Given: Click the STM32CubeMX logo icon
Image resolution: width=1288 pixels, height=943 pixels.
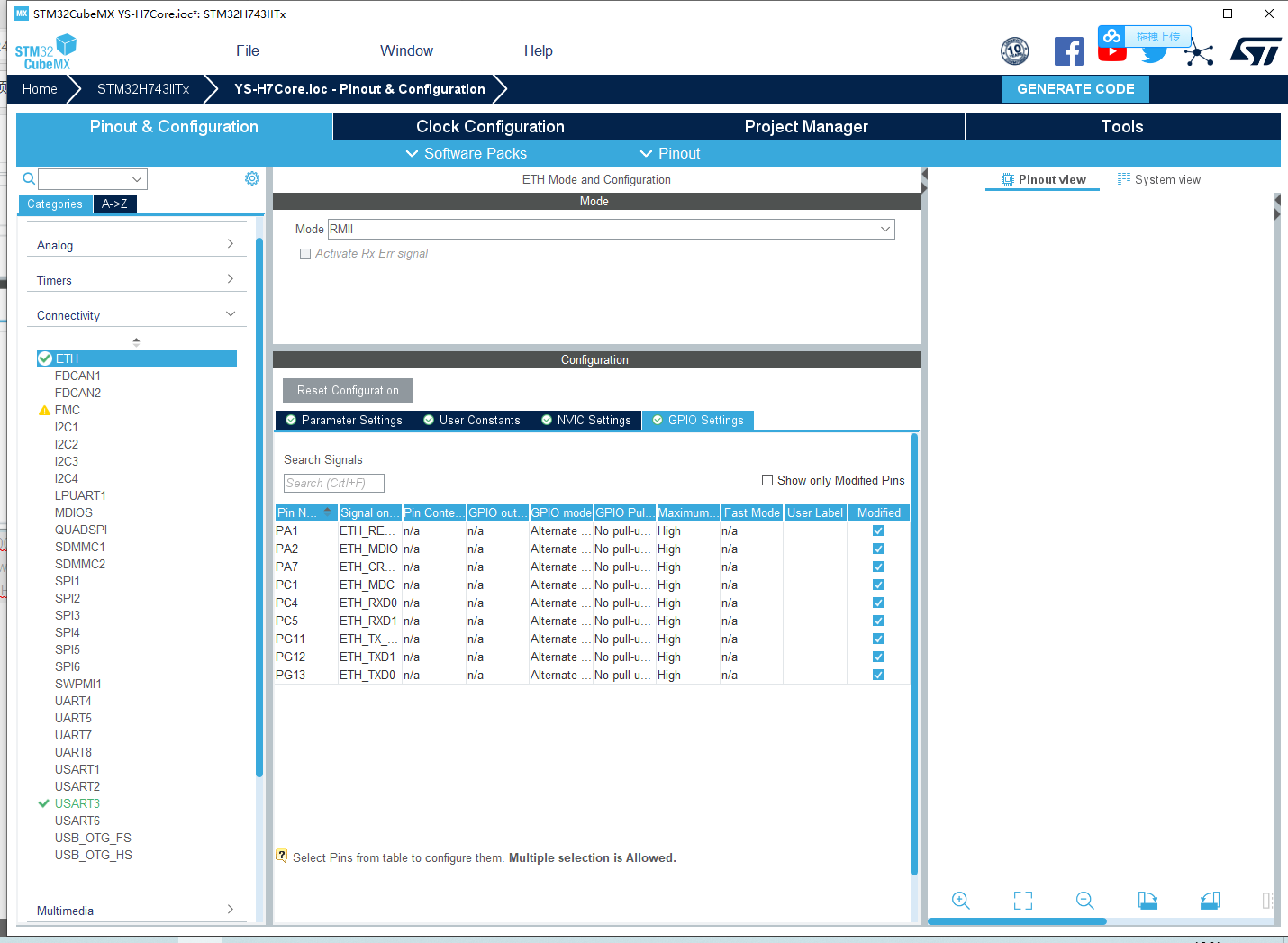Looking at the screenshot, I should click(46, 51).
